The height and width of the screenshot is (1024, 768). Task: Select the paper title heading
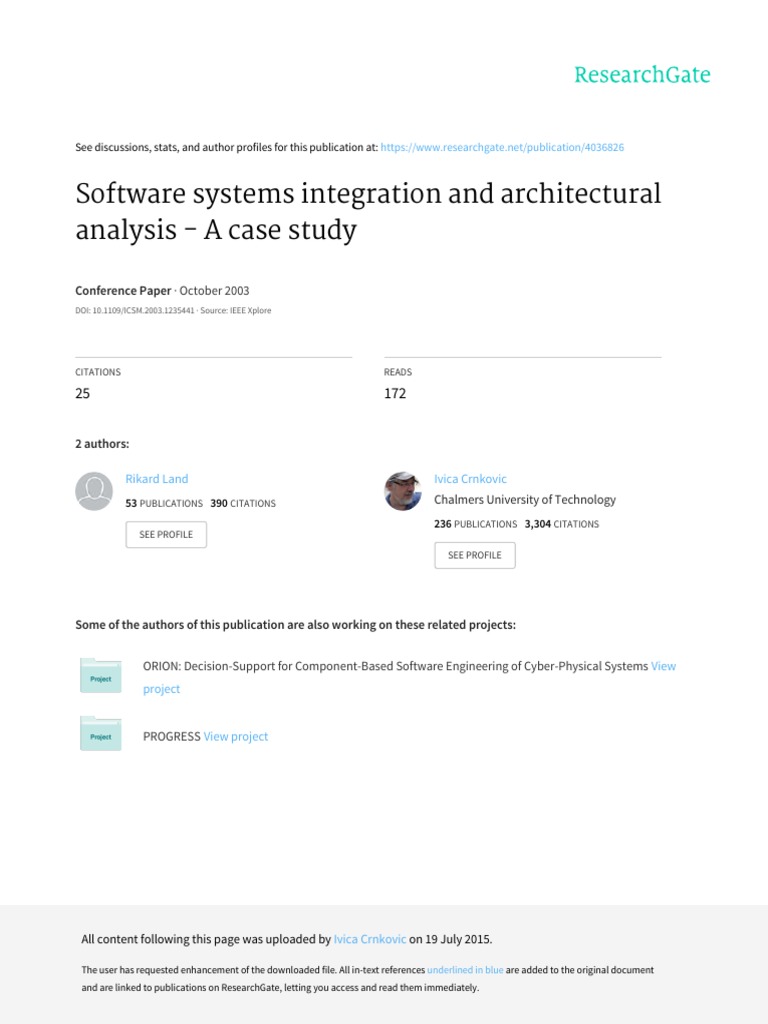(x=368, y=211)
